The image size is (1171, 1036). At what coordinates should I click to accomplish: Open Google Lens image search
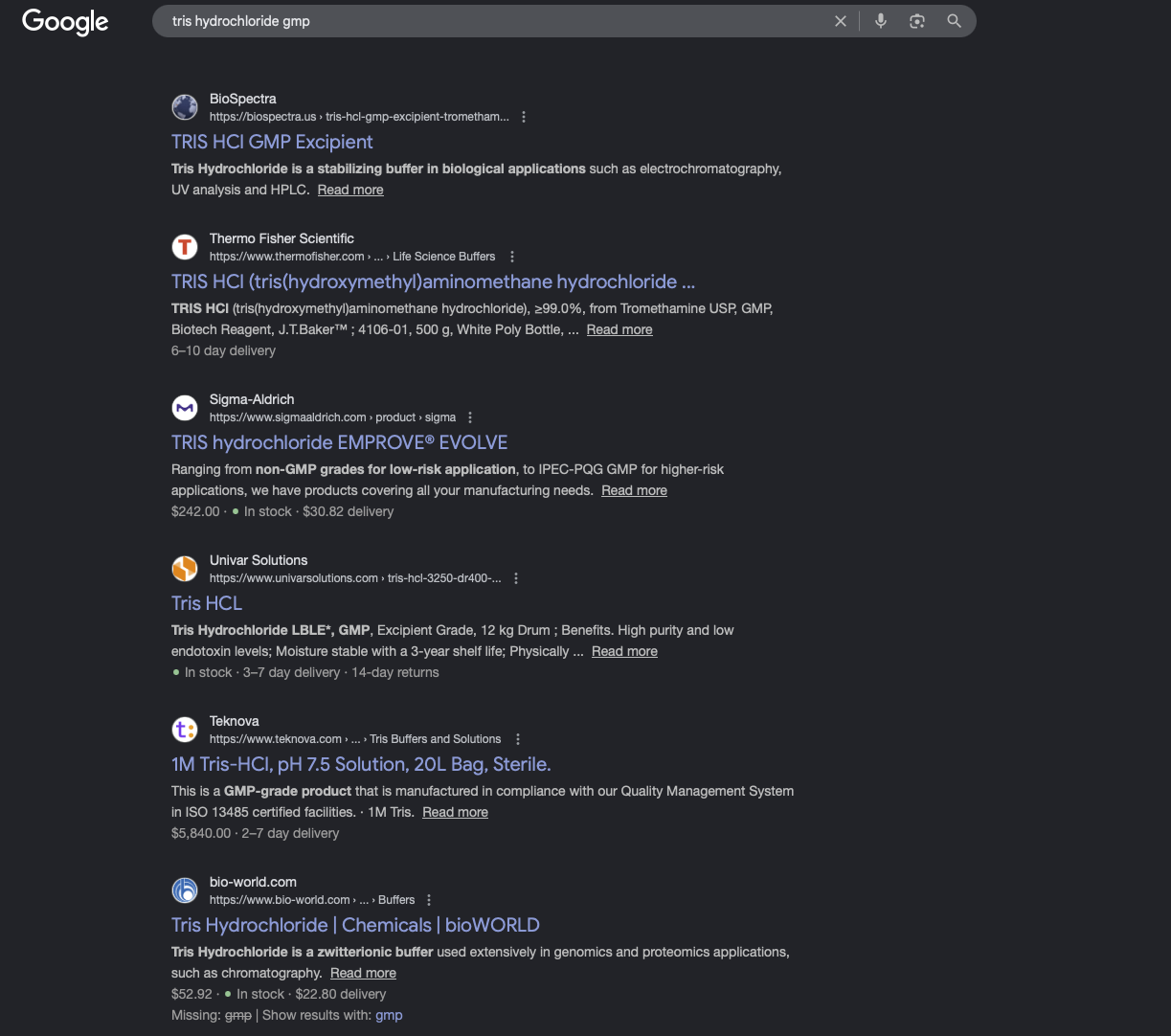(x=917, y=21)
